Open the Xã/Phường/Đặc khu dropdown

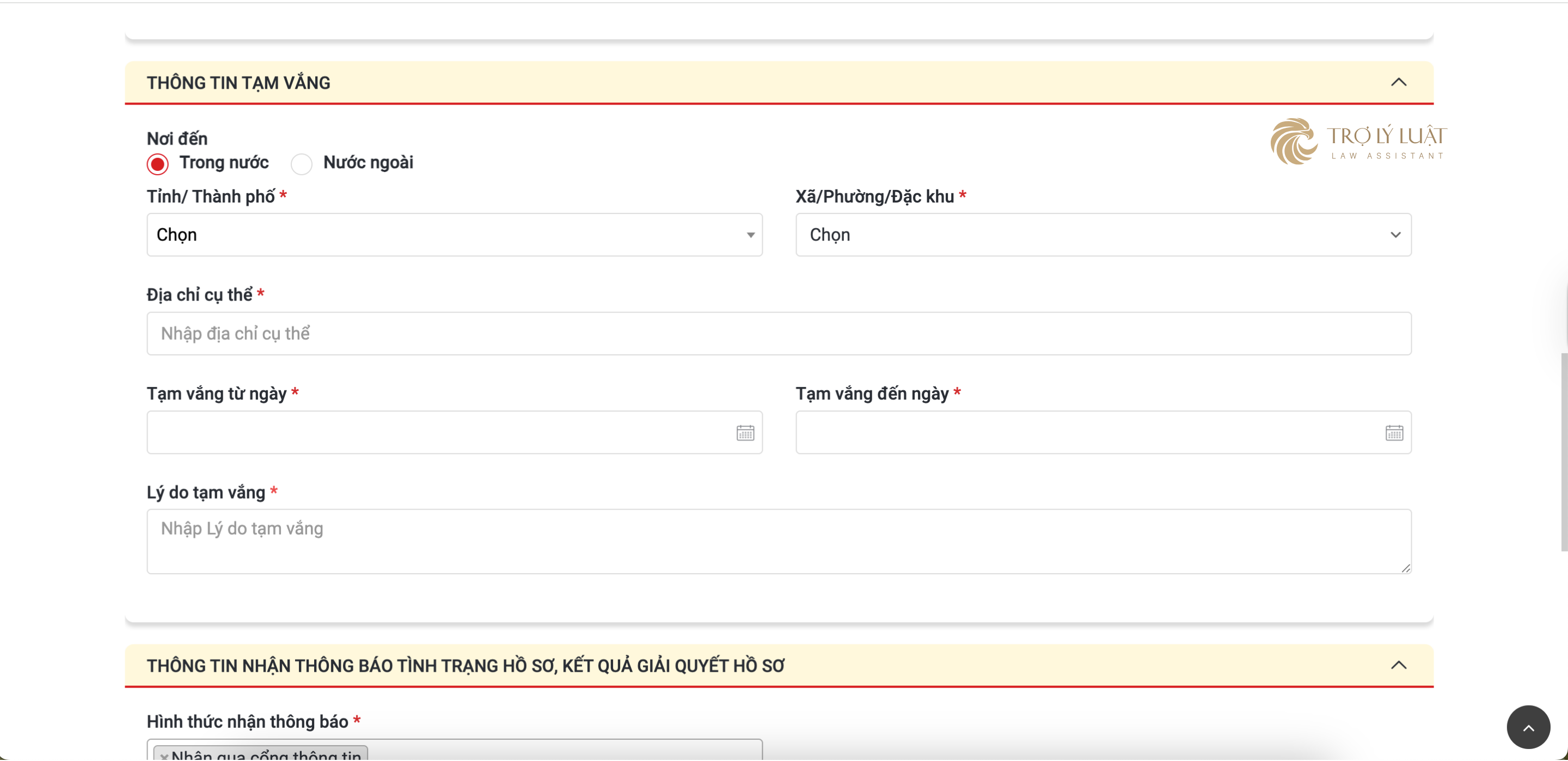coord(1103,235)
